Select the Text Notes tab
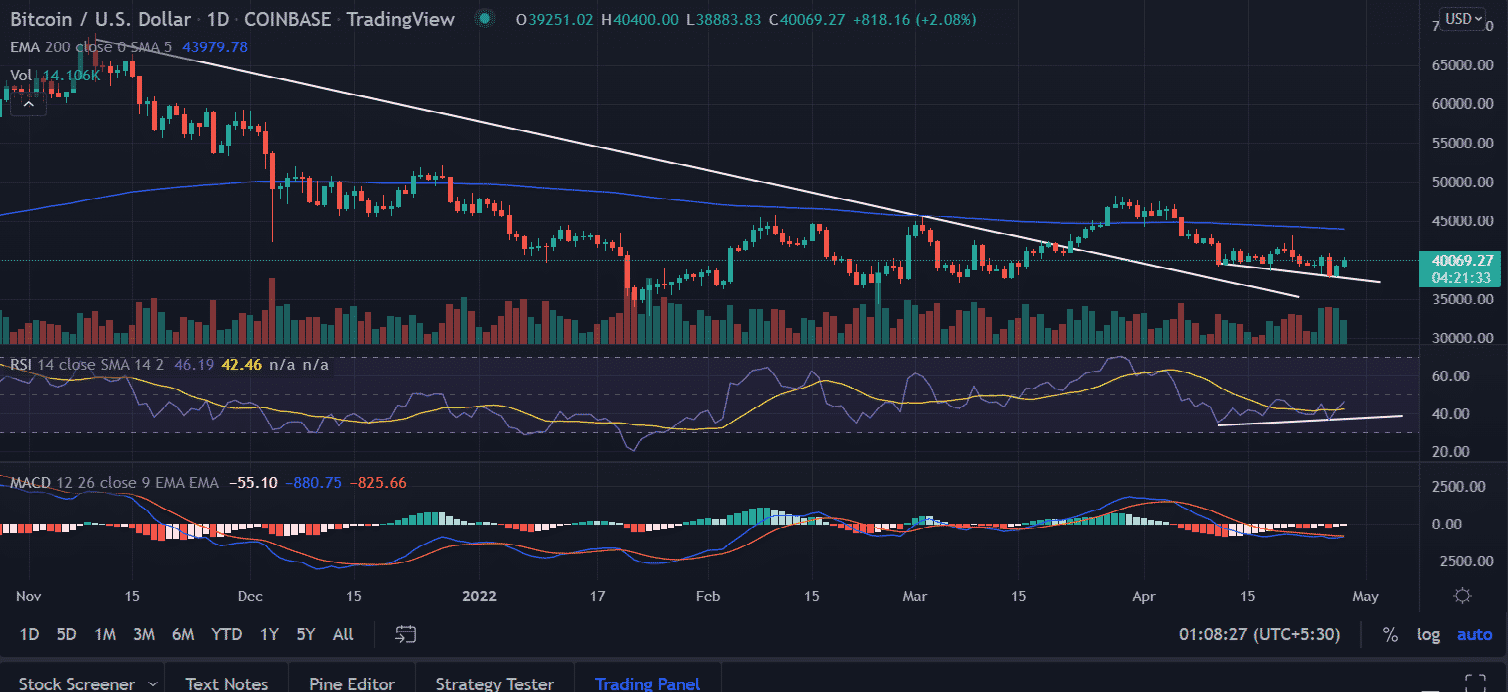The width and height of the screenshot is (1508, 692). point(226,684)
